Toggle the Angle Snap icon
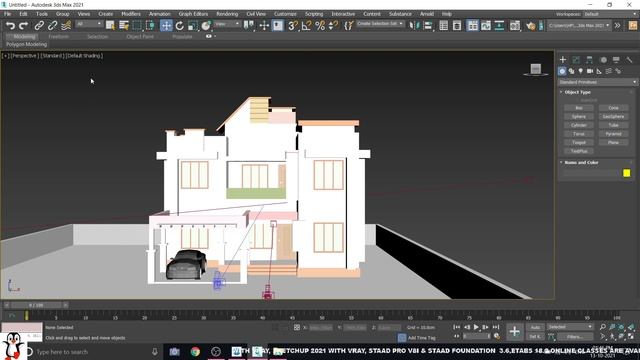This screenshot has width=640, height=360. click(306, 26)
